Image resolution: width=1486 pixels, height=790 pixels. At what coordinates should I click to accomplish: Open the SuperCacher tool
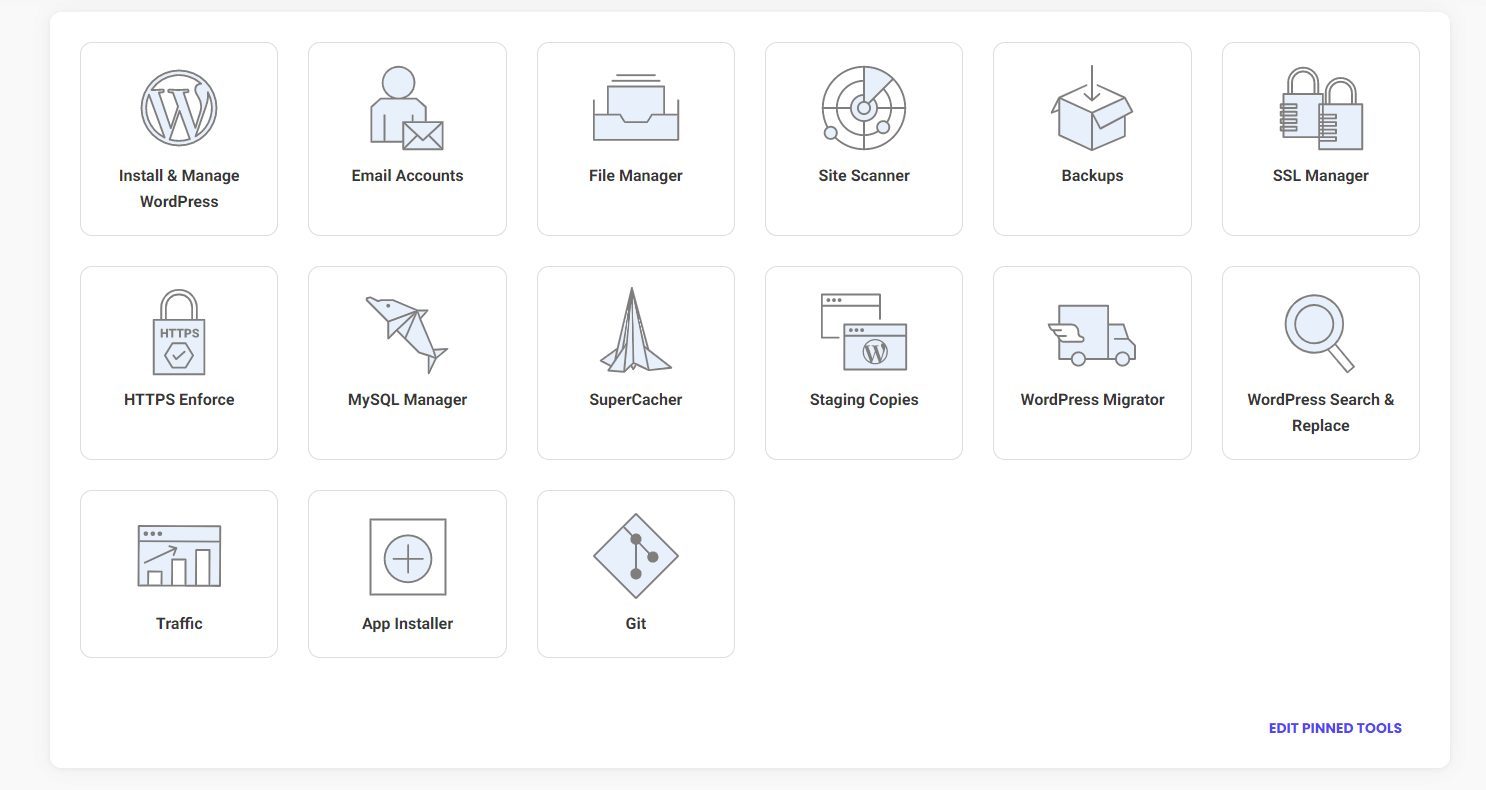pyautogui.click(x=635, y=362)
